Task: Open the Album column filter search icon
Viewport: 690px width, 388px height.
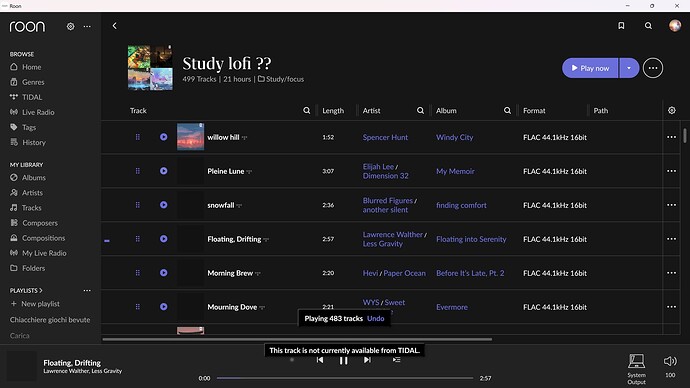Action: [507, 110]
